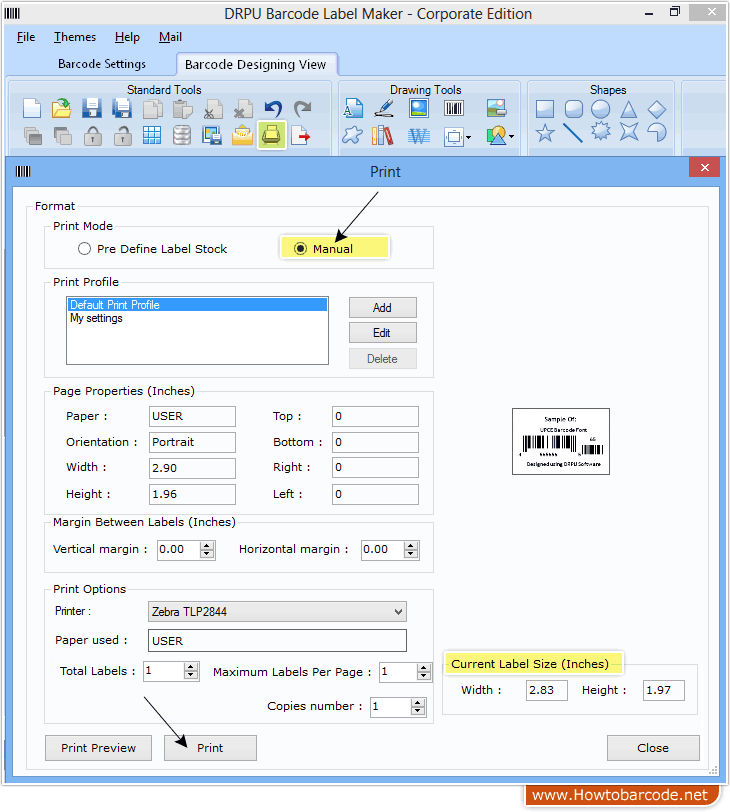Click the Close button at dialog bottom
The height and width of the screenshot is (812, 730).
coord(653,748)
